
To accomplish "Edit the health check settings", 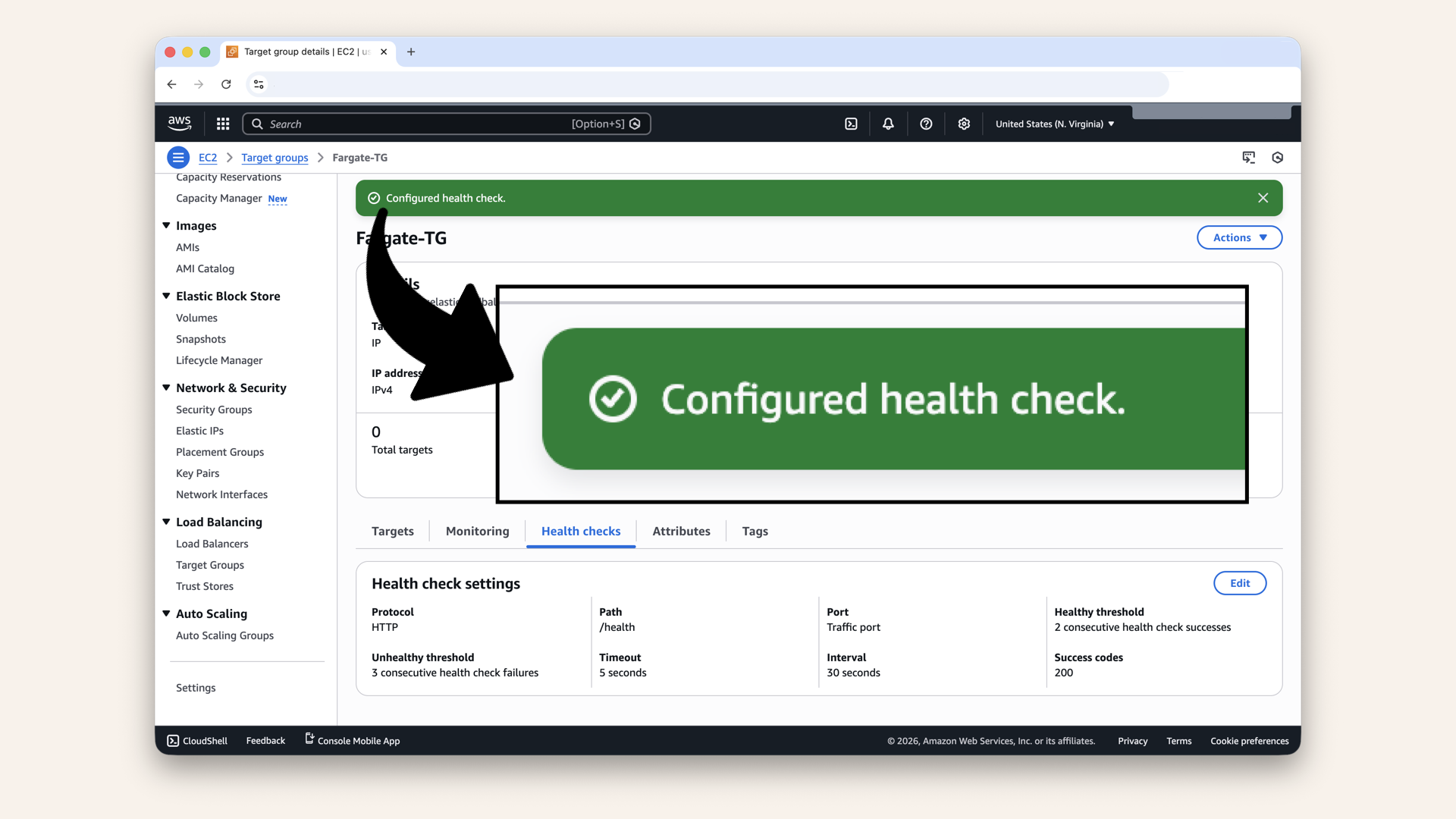I will click(1239, 583).
